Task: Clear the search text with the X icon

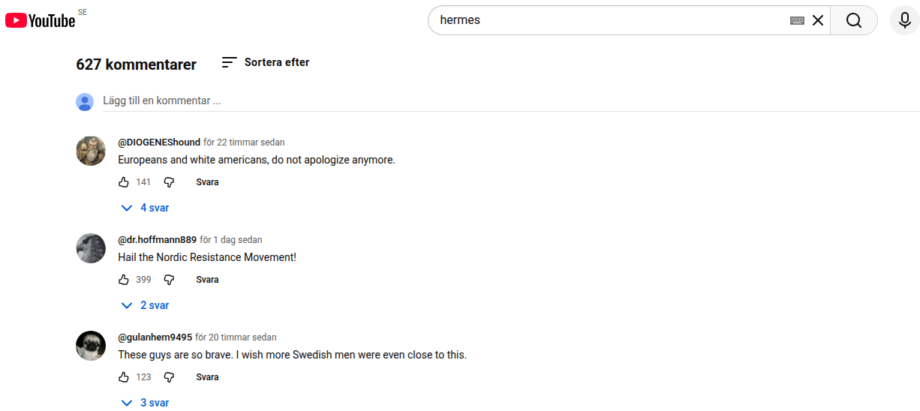Action: point(818,20)
